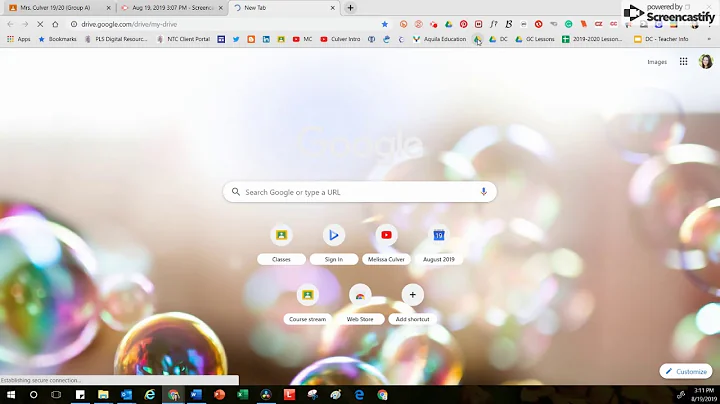Open a new browser tab
The width and height of the screenshot is (720, 404).
pos(350,8)
